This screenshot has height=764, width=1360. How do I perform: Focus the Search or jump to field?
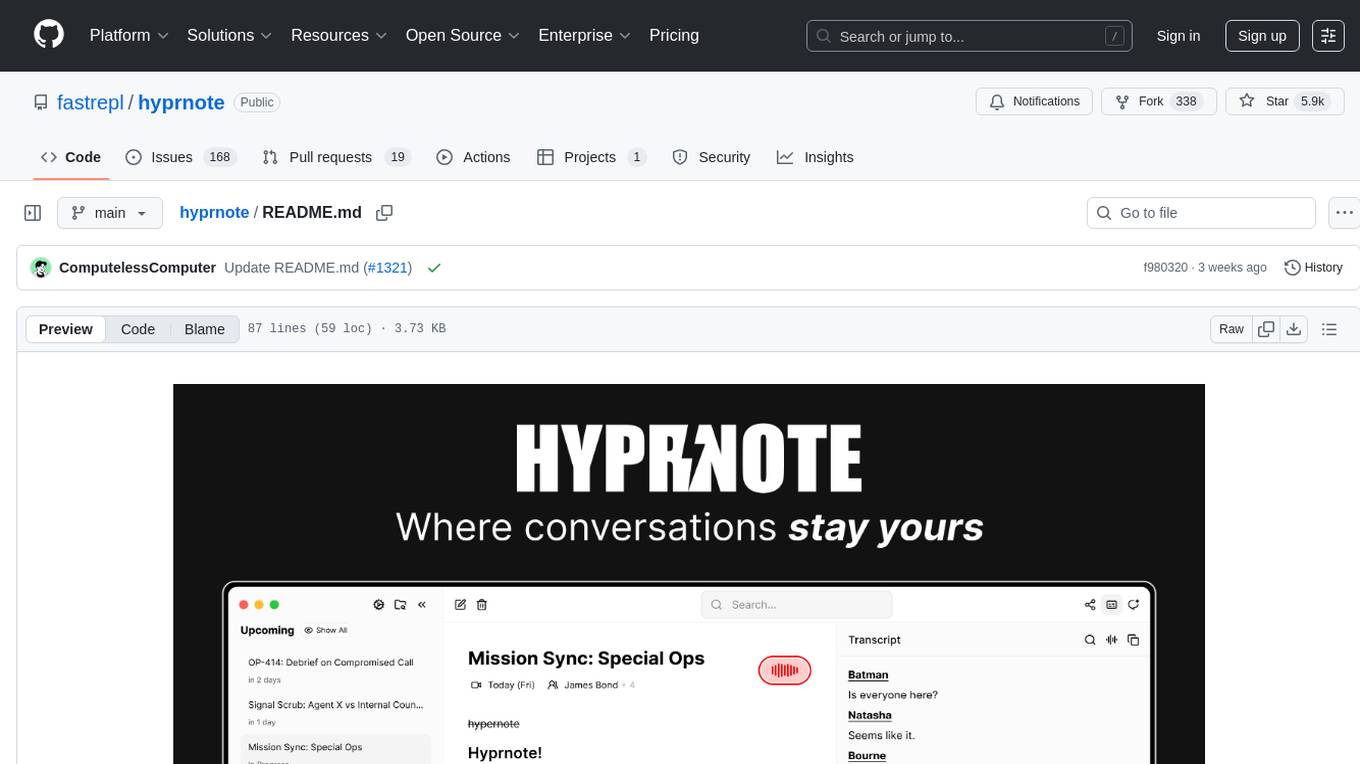click(969, 36)
